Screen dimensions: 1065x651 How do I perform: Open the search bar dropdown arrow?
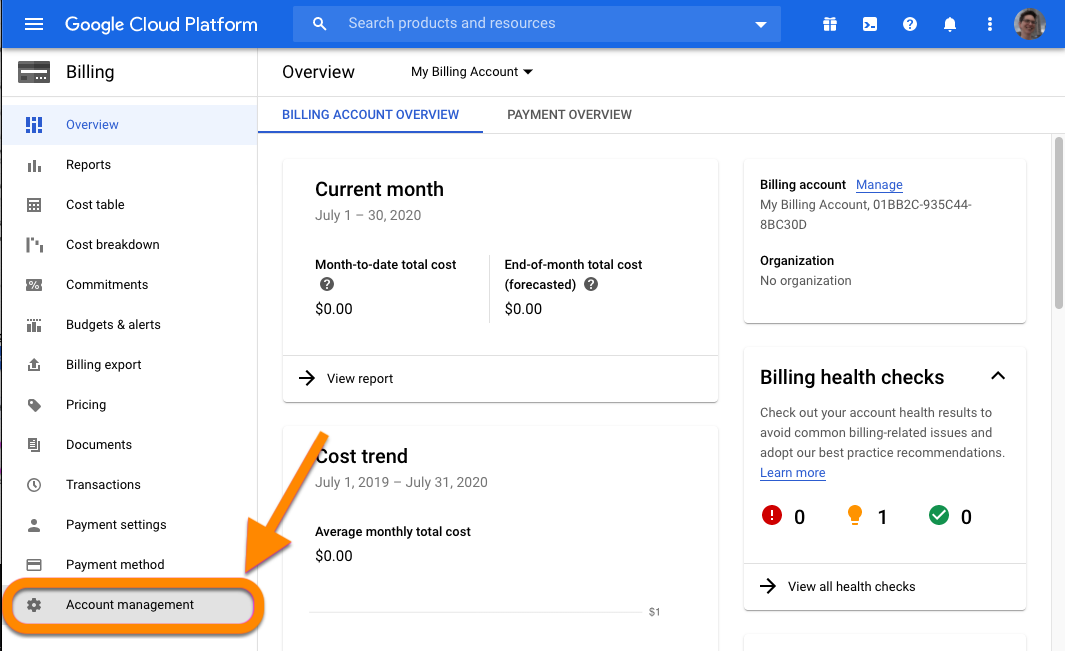pos(761,24)
